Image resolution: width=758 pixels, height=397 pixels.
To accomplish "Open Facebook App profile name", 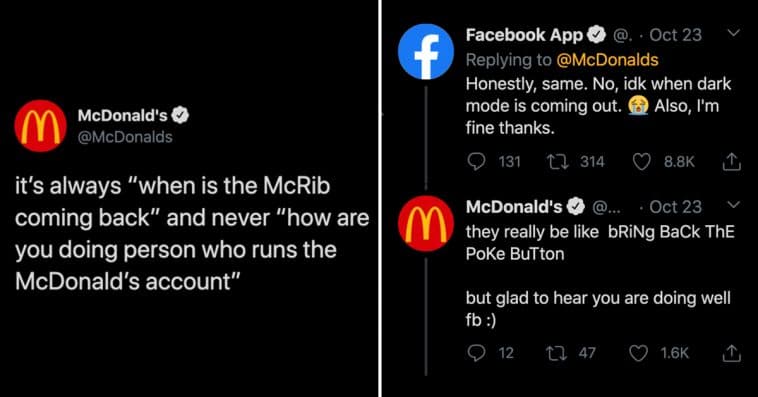I will [525, 35].
